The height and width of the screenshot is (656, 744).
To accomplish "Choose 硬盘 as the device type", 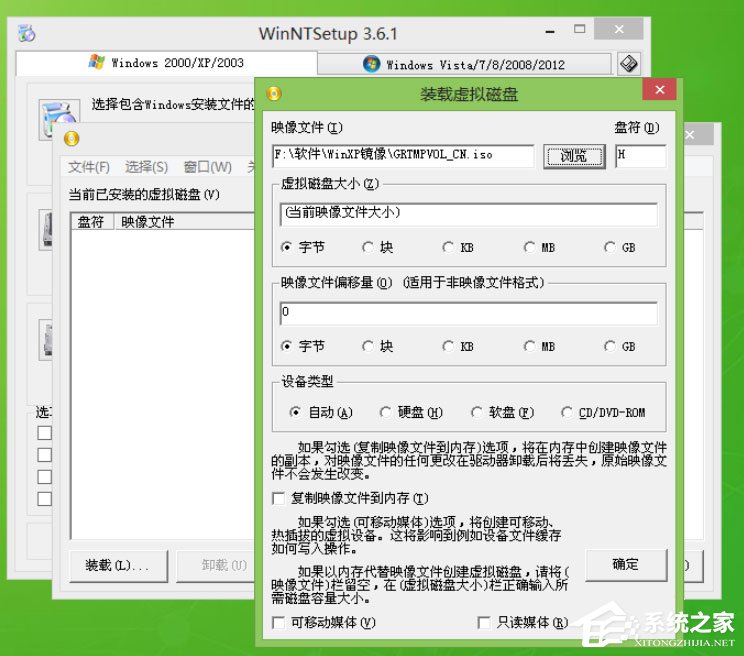I will click(387, 412).
